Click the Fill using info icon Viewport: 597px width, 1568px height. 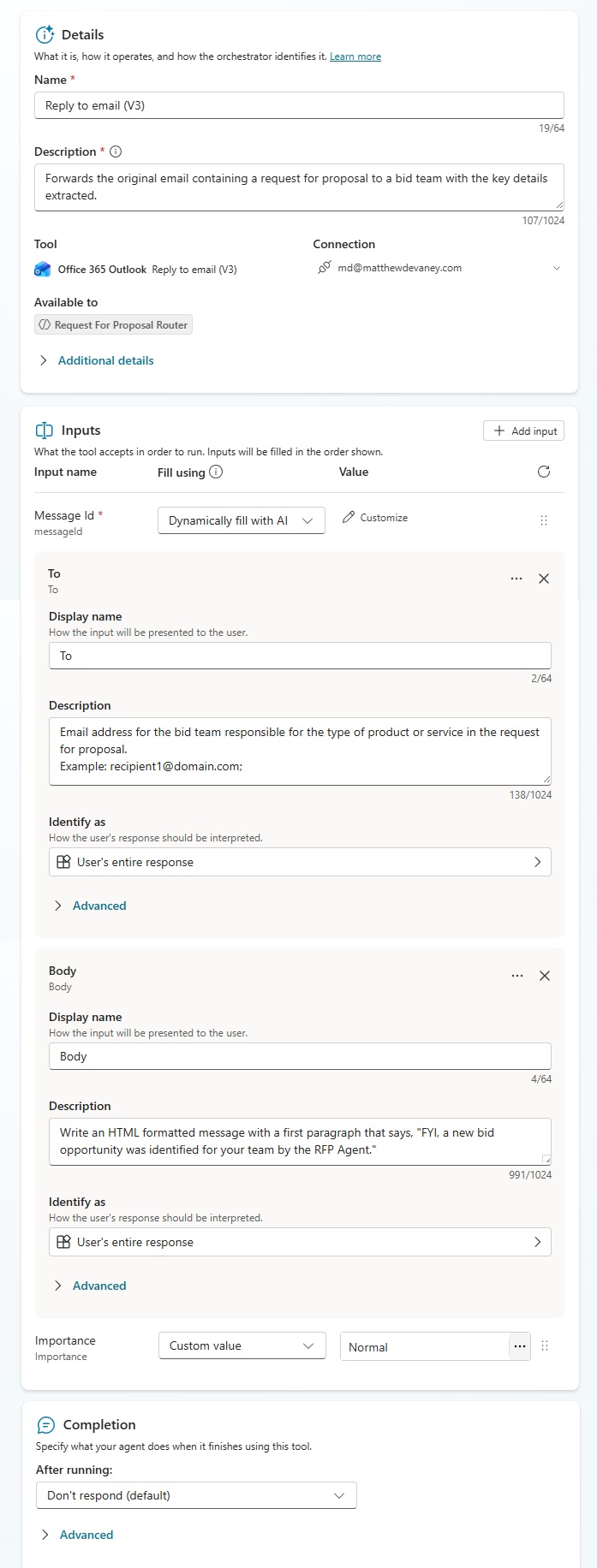tap(216, 472)
